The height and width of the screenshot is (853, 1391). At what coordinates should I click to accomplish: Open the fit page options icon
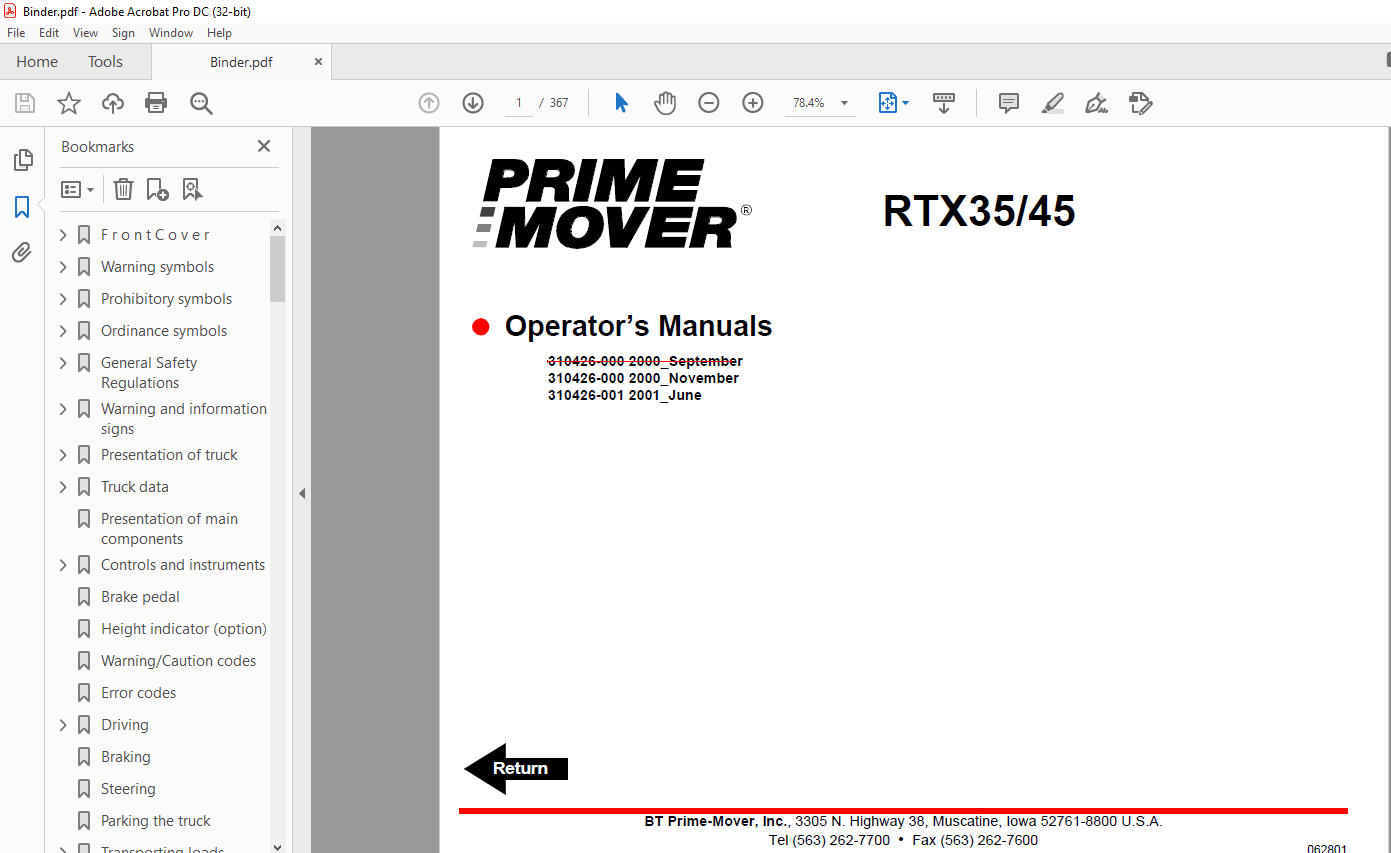893,103
